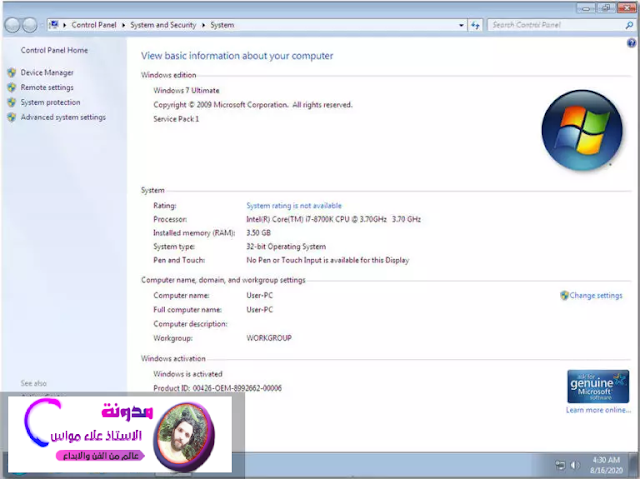Viewport: 640px width, 479px height.
Task: Click the Windows 7 Ultimate text
Action: (186, 91)
